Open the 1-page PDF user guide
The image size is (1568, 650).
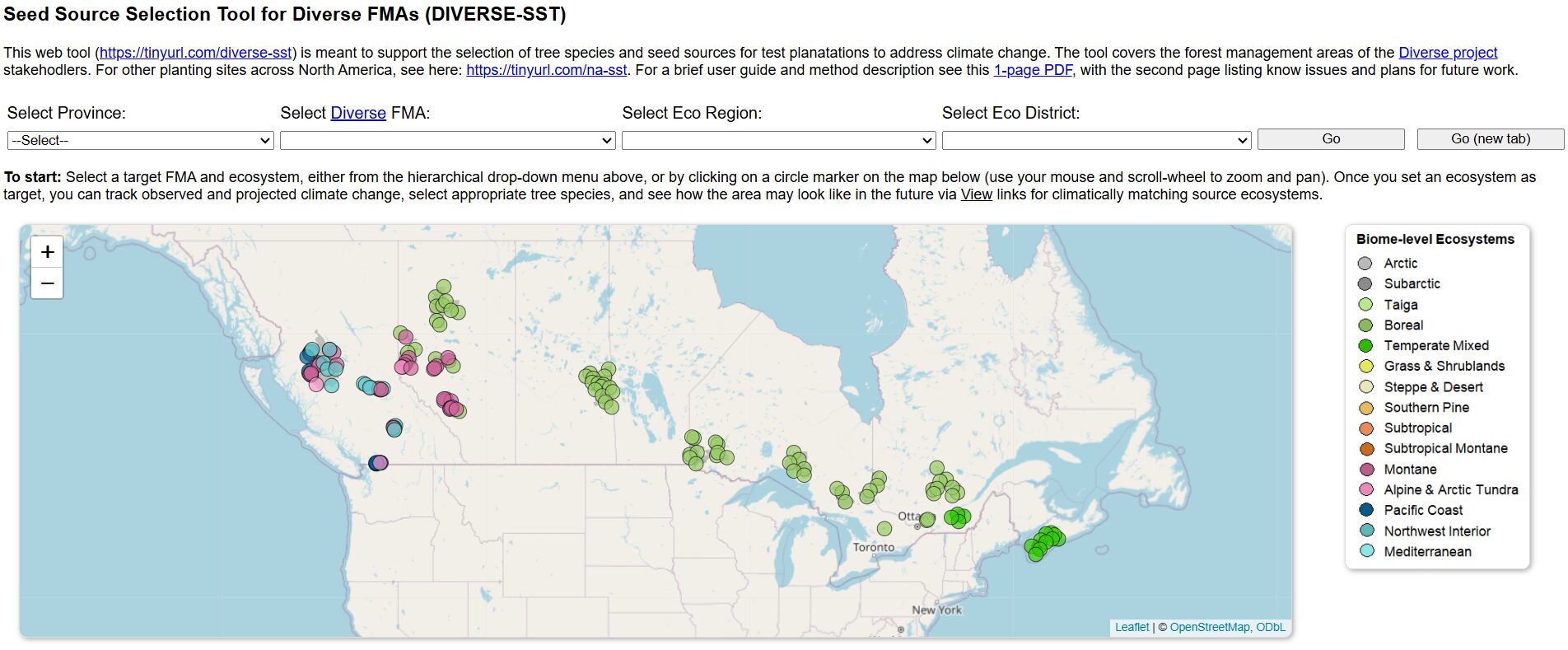[x=1033, y=70]
